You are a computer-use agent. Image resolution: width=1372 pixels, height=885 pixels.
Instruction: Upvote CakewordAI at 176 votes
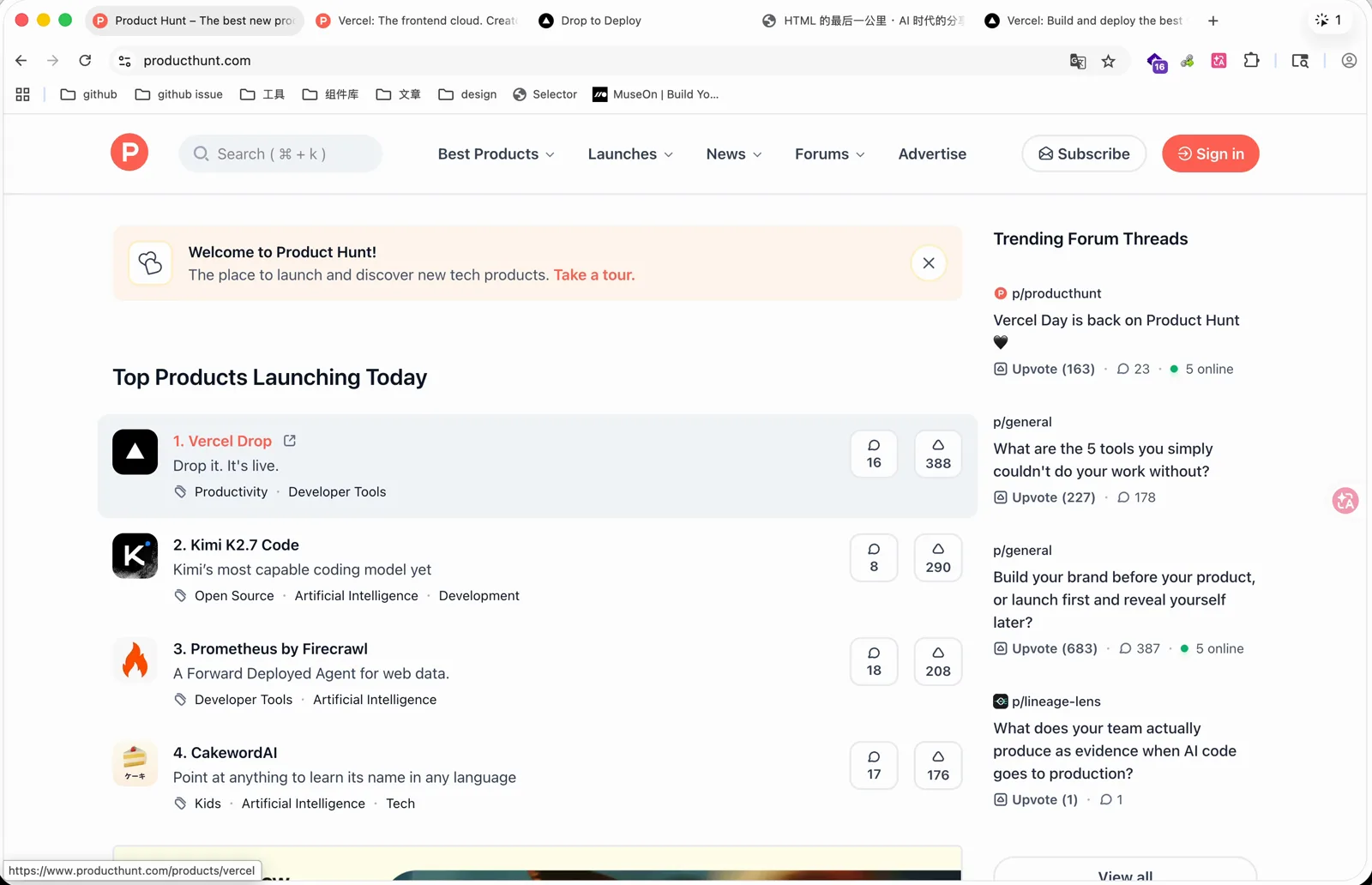click(x=938, y=765)
